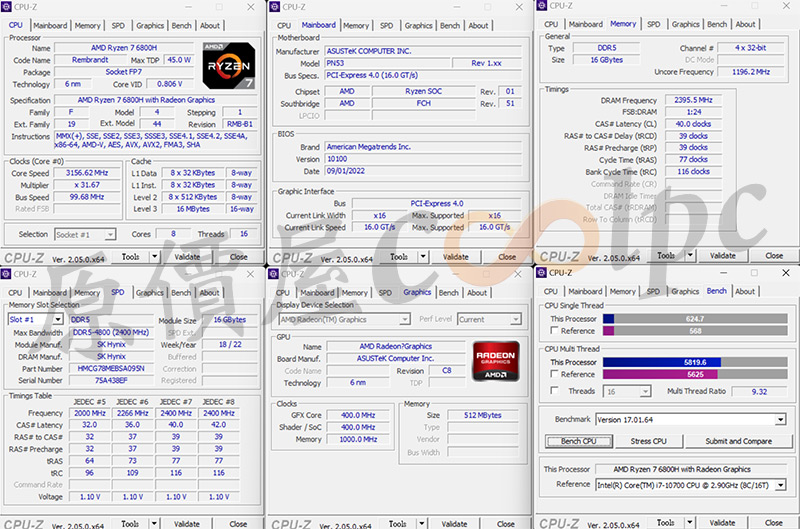The height and width of the screenshot is (529, 800).
Task: Open the Perf Level Current dropdown
Action: pyautogui.click(x=516, y=319)
